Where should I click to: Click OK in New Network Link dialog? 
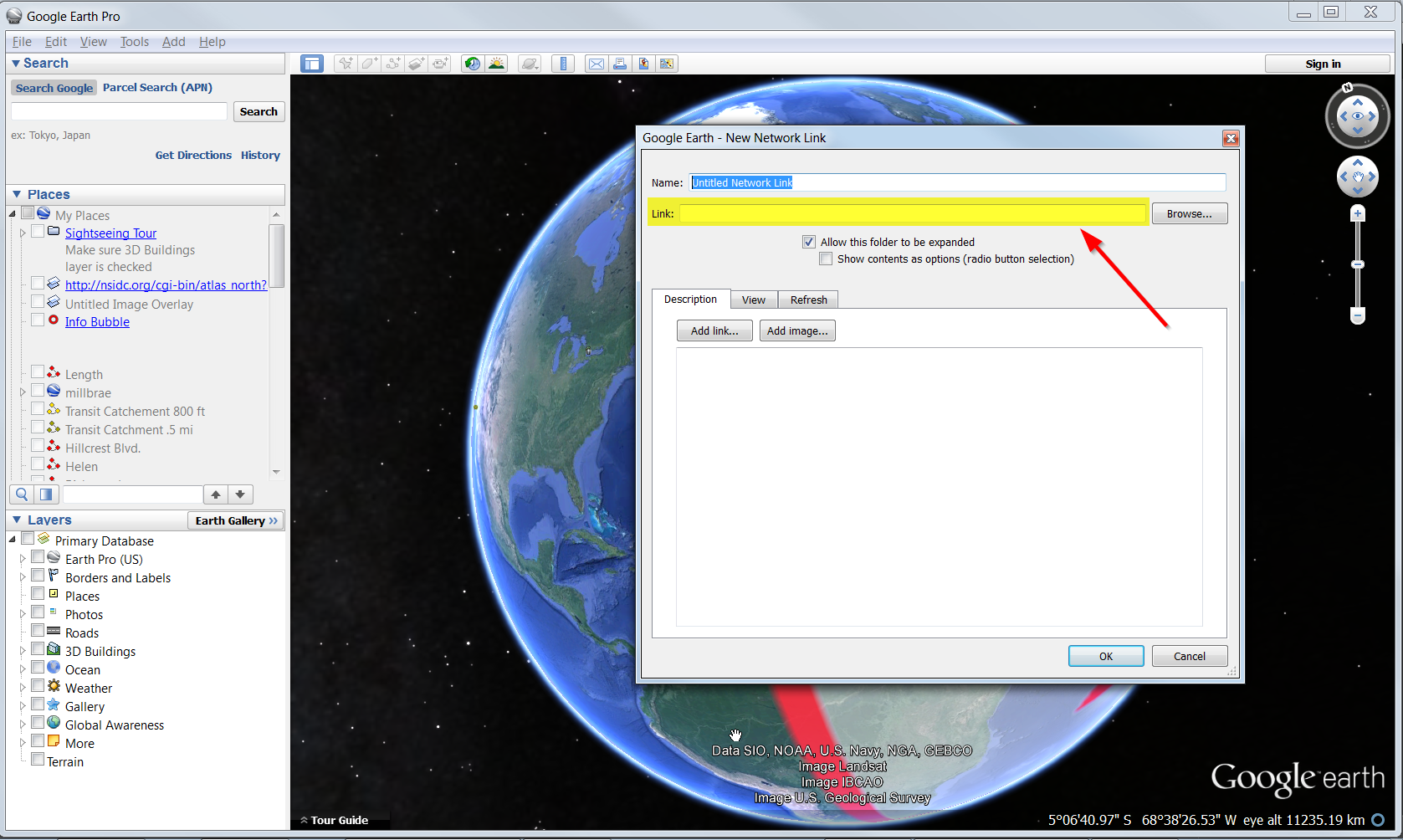(x=1106, y=656)
